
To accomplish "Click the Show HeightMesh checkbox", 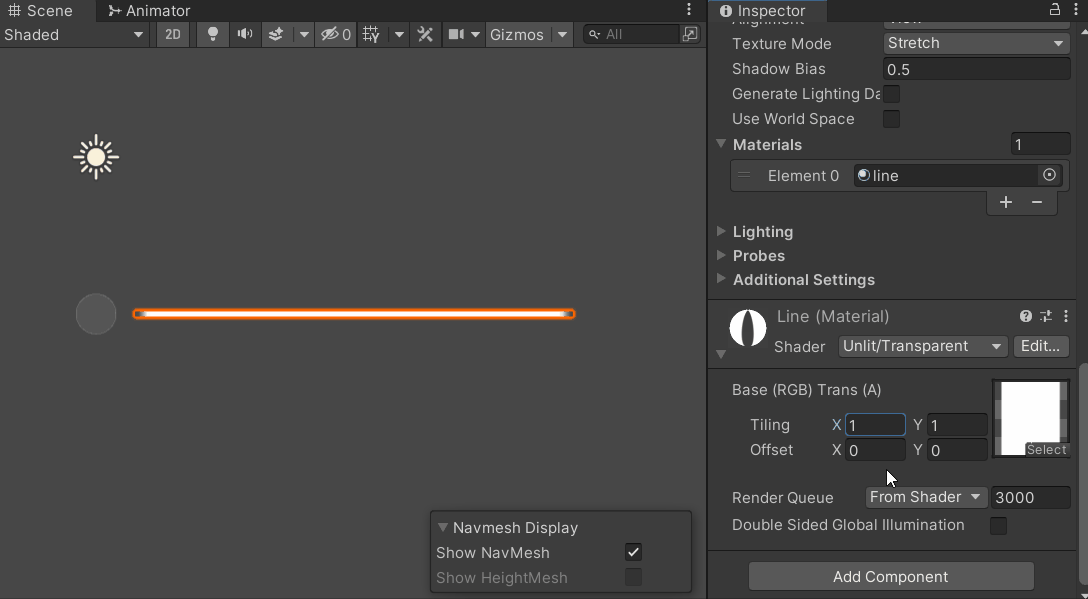I will [x=633, y=577].
